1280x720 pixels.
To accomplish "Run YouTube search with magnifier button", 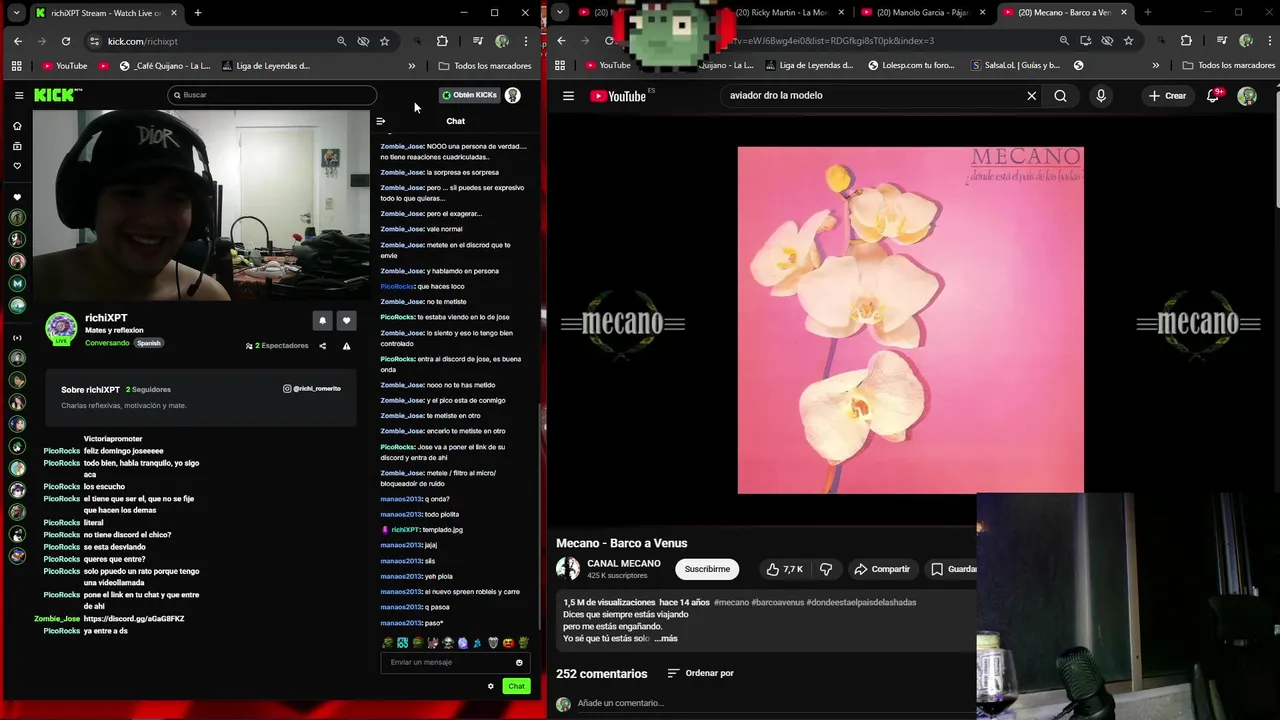I will click(x=1060, y=96).
